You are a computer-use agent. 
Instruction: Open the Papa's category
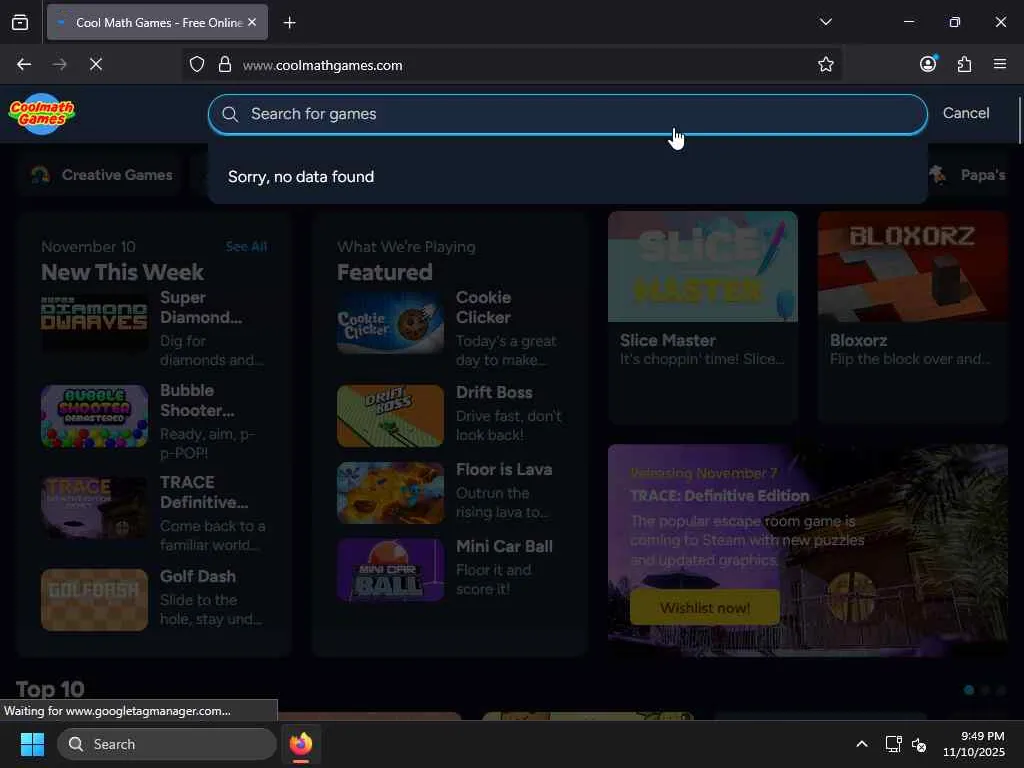[x=968, y=175]
